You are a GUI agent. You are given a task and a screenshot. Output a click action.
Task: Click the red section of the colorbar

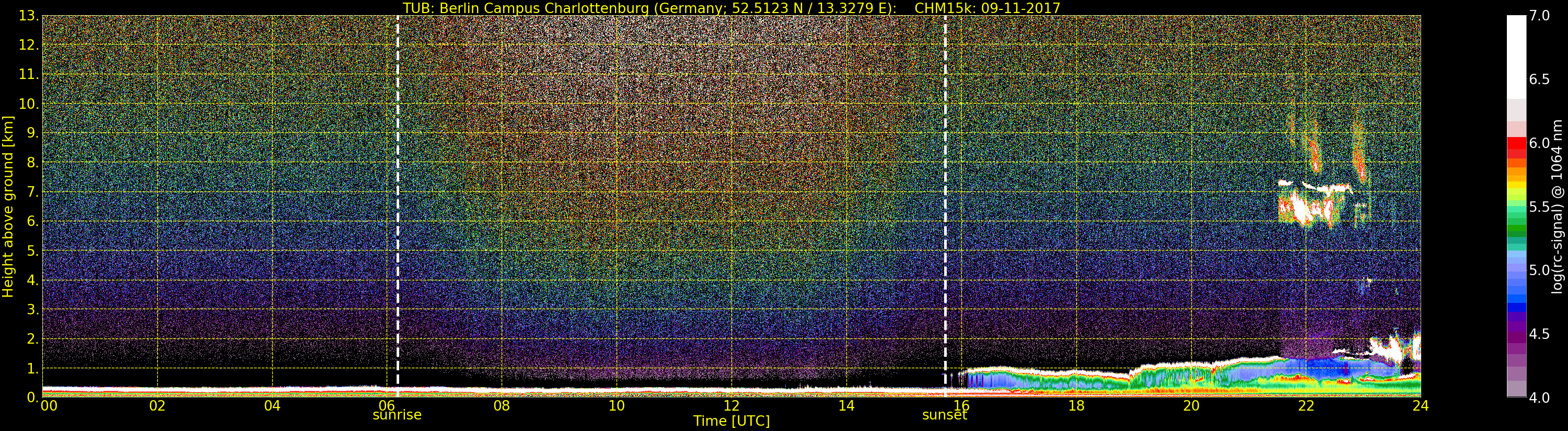[1516, 148]
